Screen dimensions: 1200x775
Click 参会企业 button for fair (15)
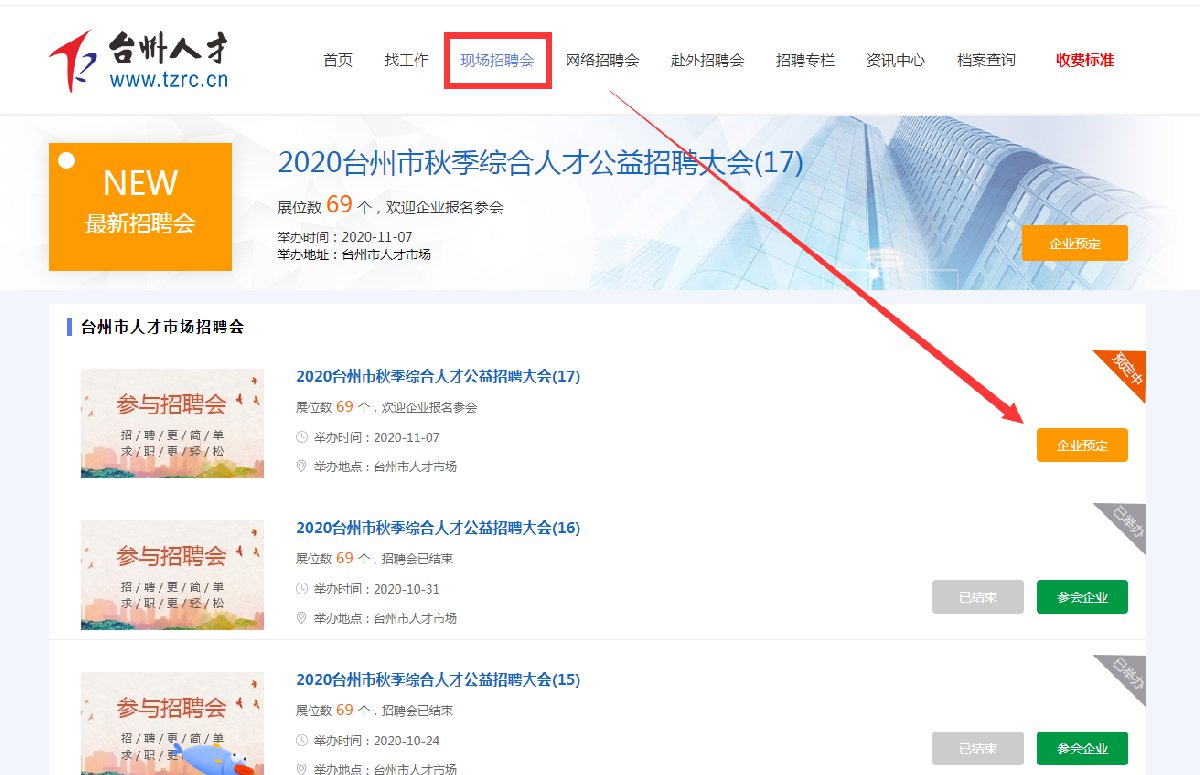coord(1082,749)
